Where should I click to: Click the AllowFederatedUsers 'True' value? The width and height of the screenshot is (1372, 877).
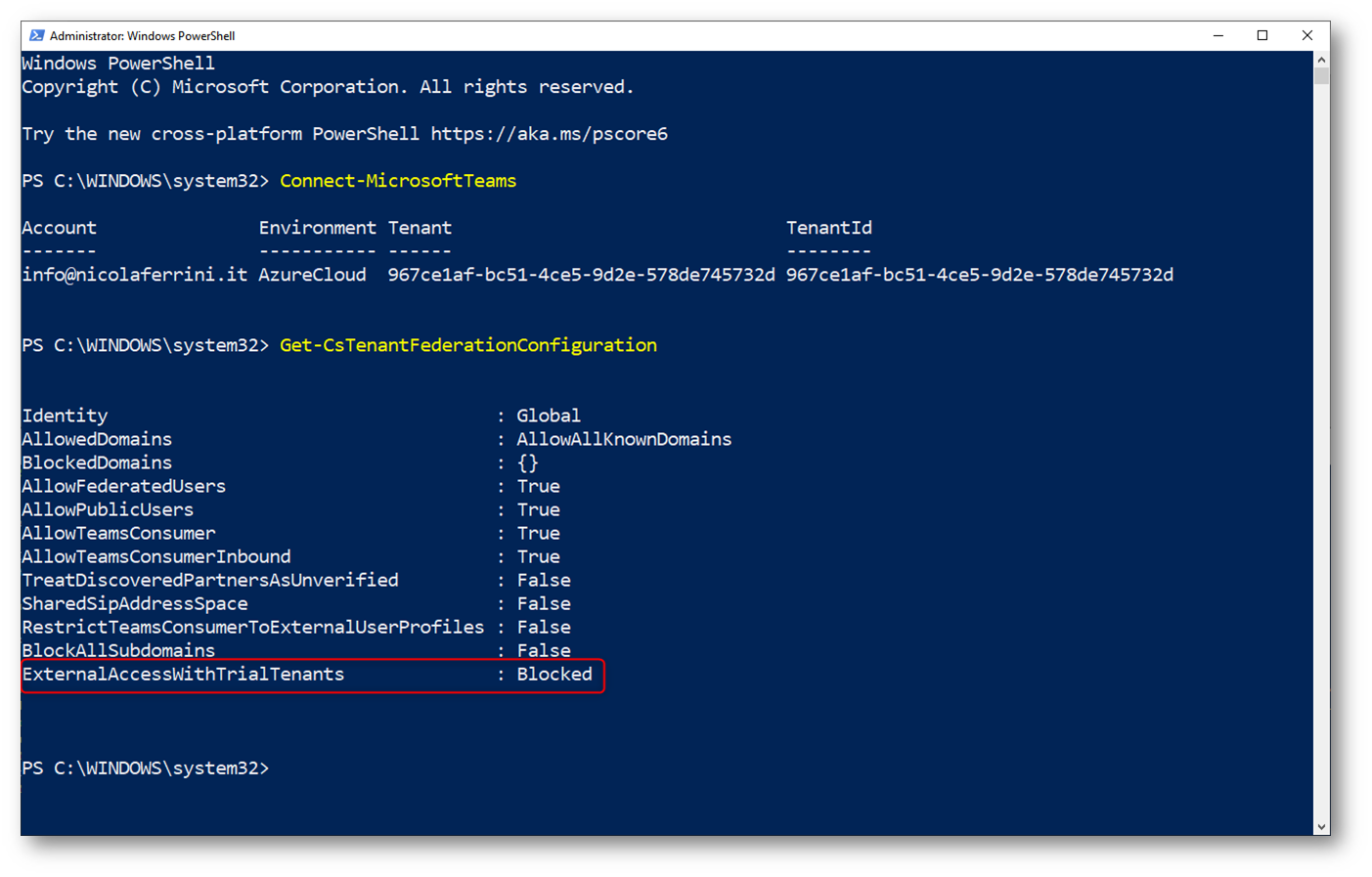pos(538,486)
